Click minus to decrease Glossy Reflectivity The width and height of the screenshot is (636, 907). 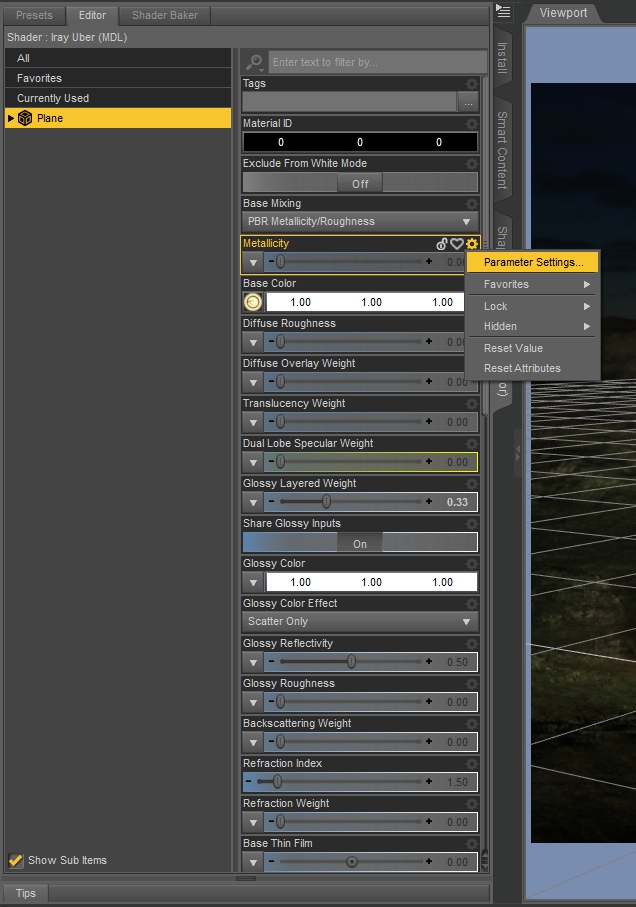coord(271,661)
